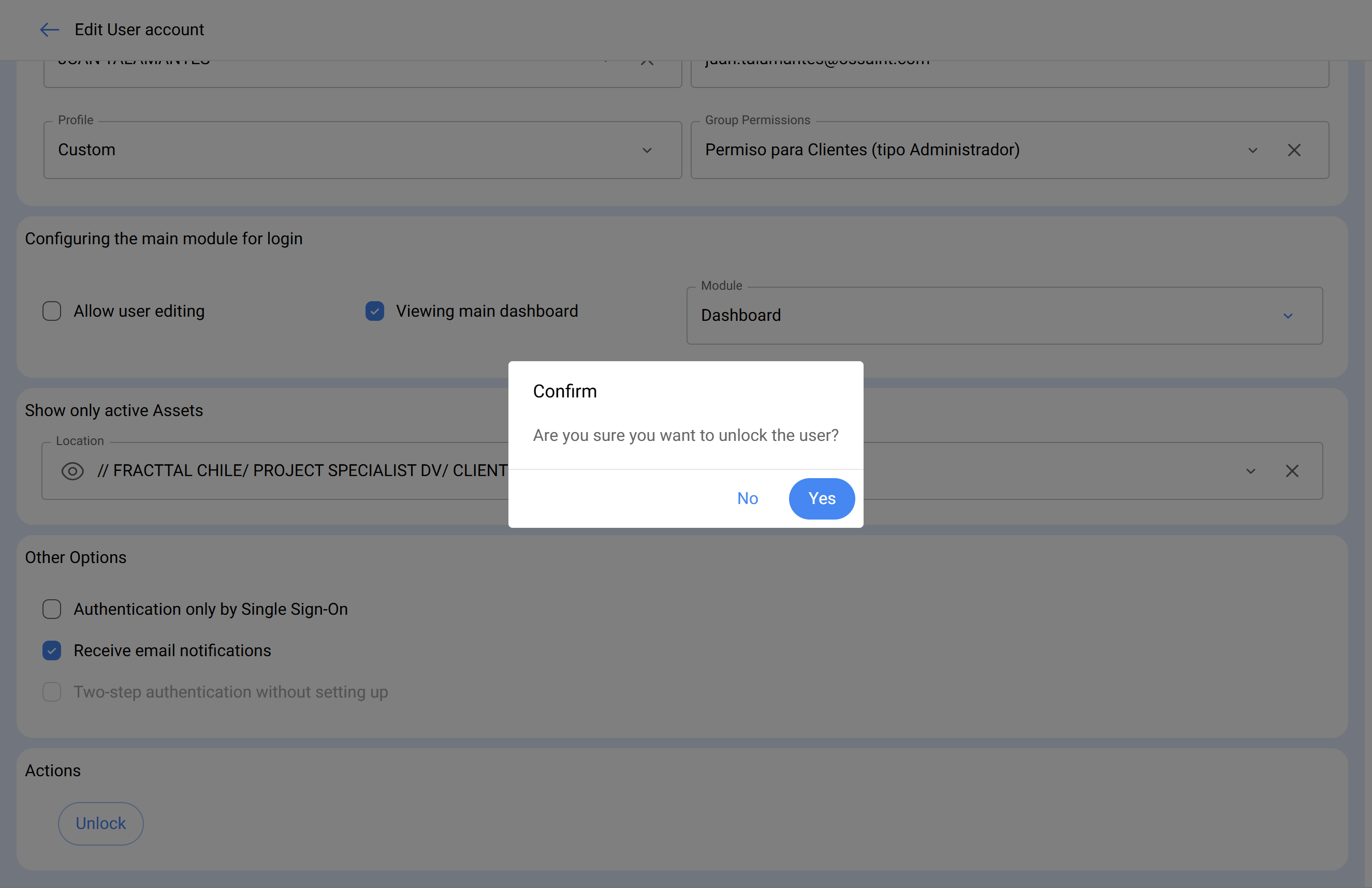Confirm unlocking with Yes button
Screen dimensions: 1372x888
coord(821,498)
